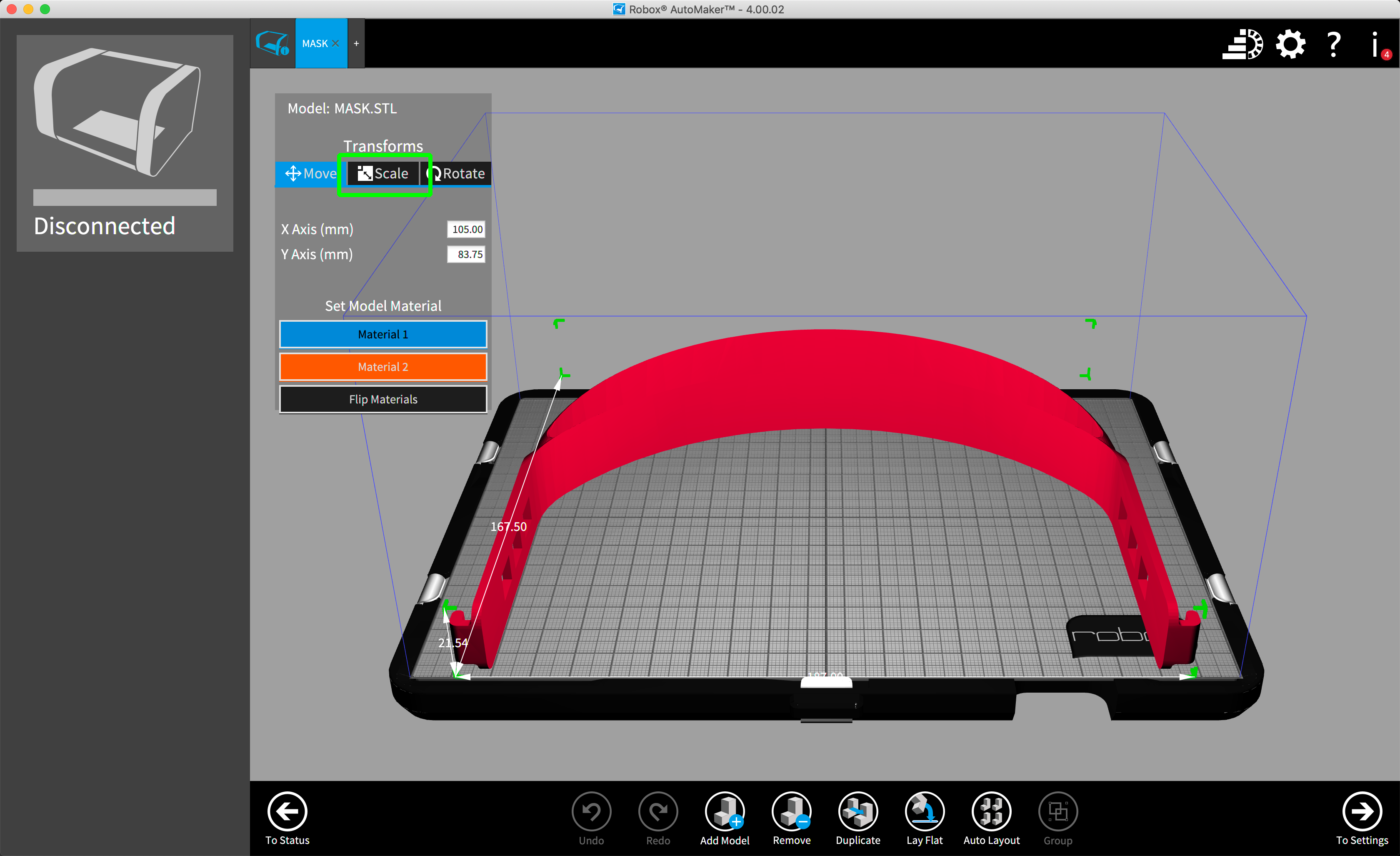Image resolution: width=1400 pixels, height=856 pixels.
Task: Open the info notifications icon
Action: [1375, 44]
